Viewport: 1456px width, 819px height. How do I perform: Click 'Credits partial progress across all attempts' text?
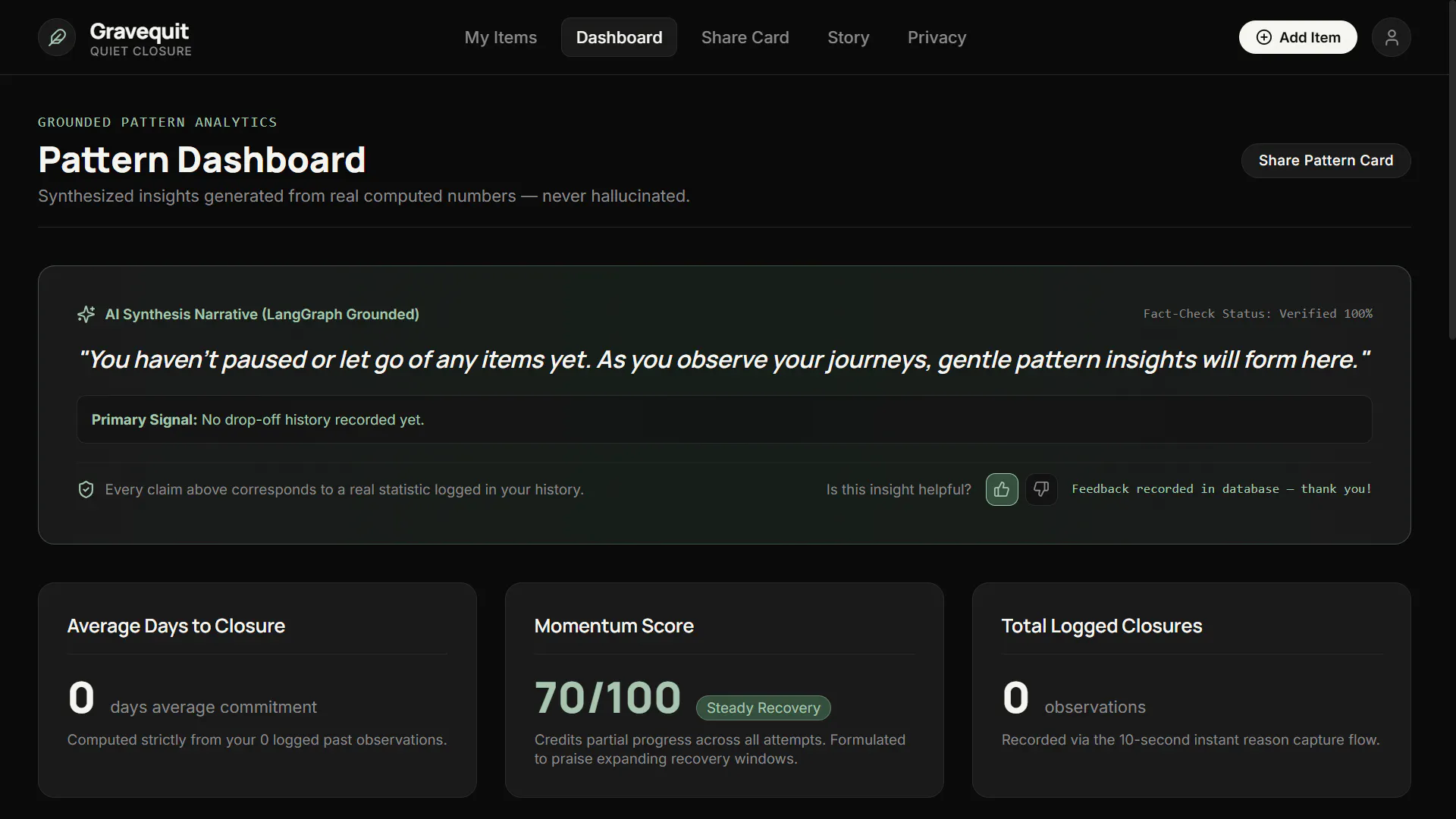pos(720,749)
